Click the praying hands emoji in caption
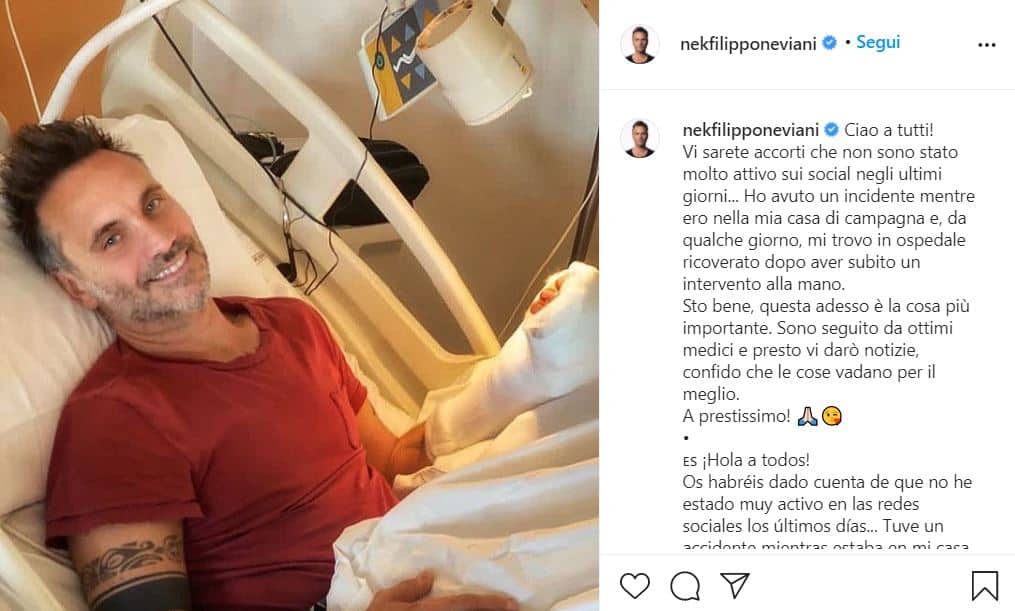This screenshot has width=1015, height=611. (x=807, y=416)
